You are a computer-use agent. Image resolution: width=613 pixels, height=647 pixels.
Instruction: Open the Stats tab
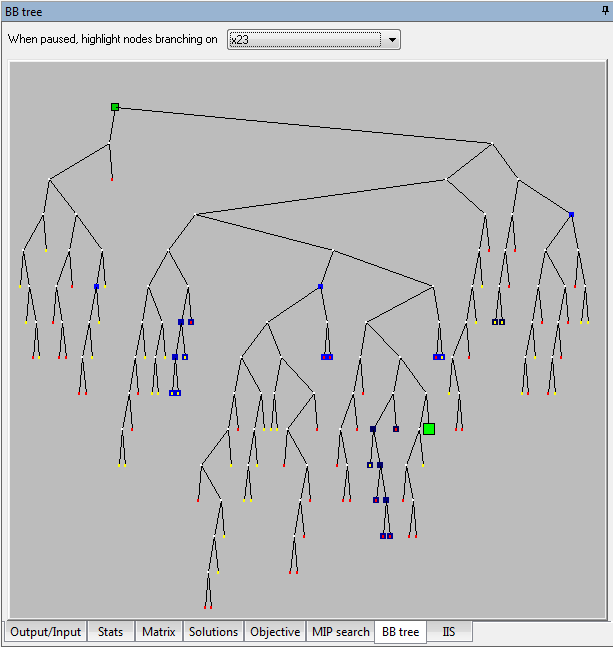(x=110, y=632)
